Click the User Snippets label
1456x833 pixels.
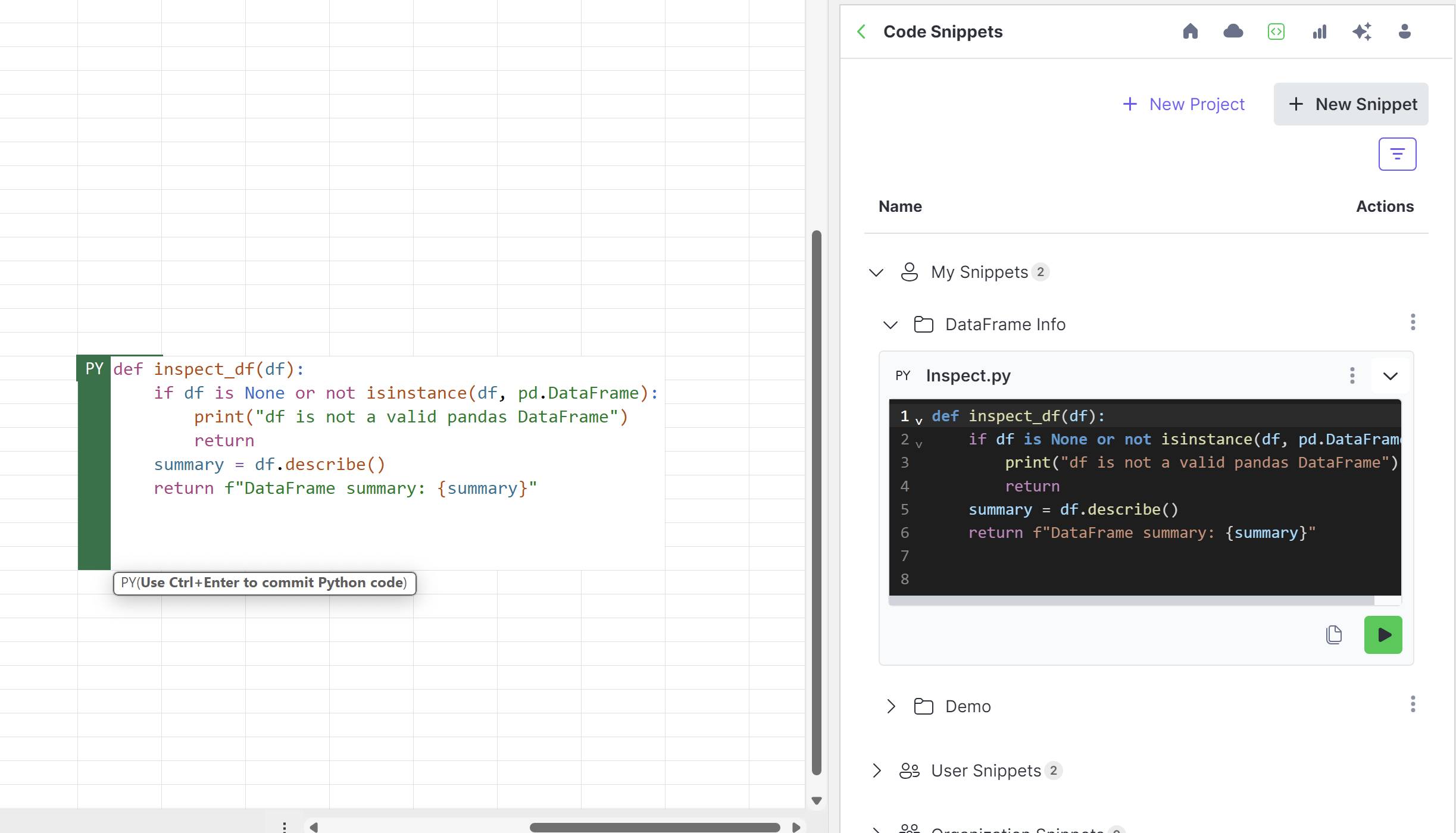986,771
